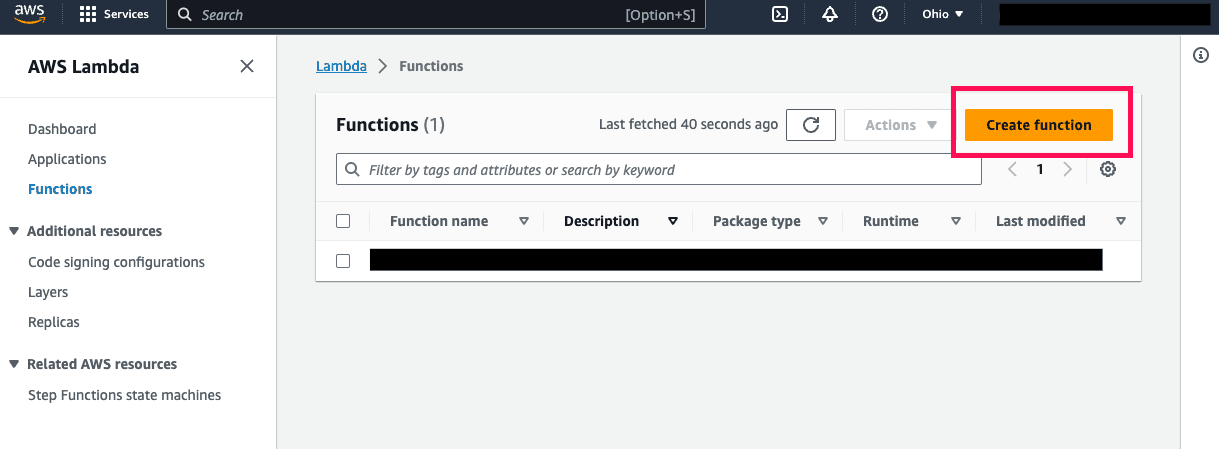
Task: Open the info panel icon
Action: 1201,55
